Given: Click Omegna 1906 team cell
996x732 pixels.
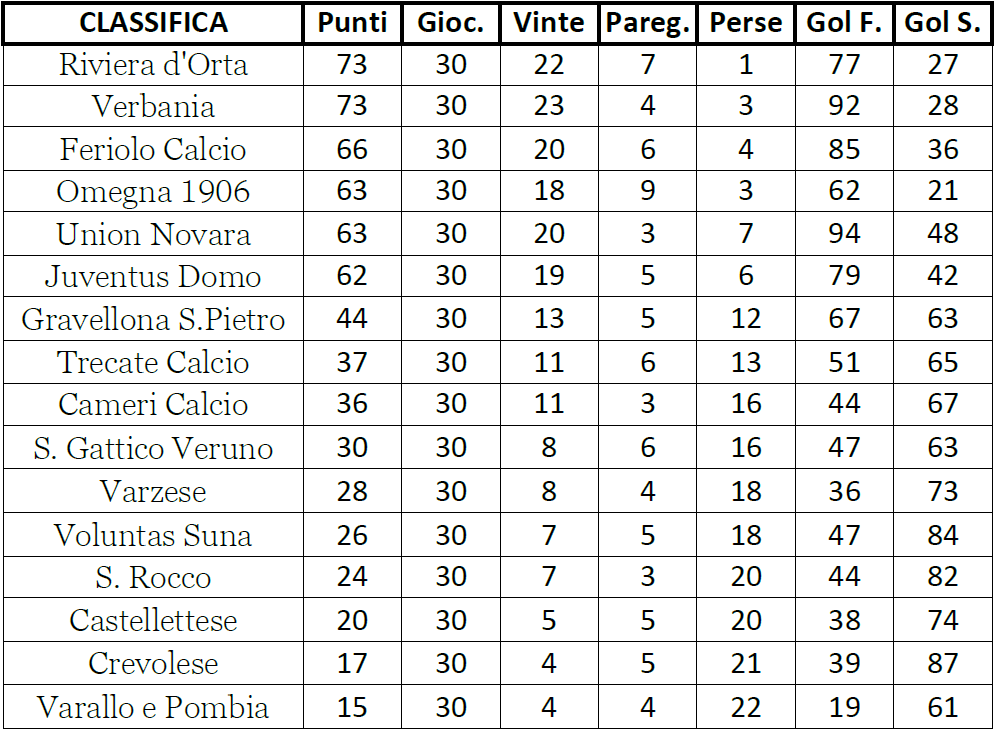Looking at the screenshot, I should click(153, 191).
